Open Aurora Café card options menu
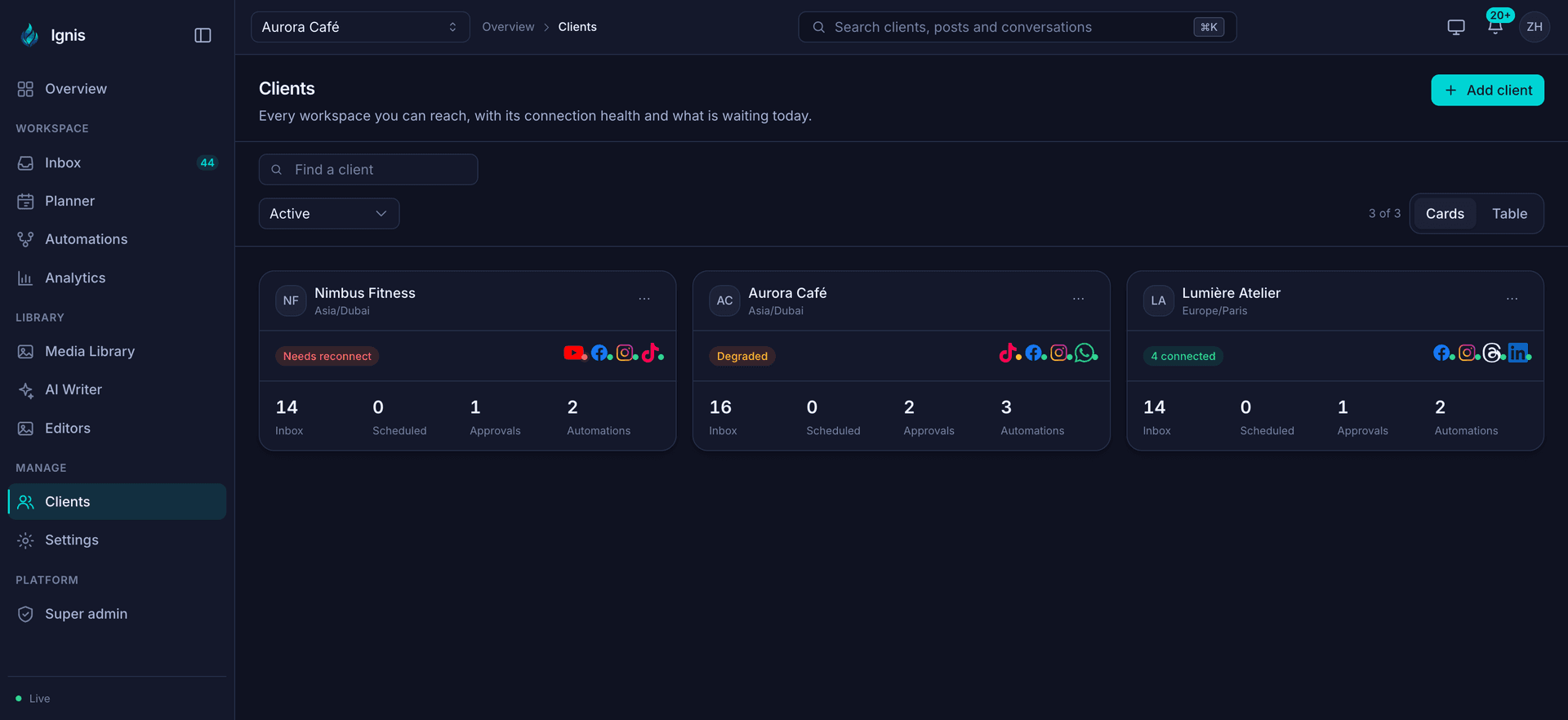This screenshot has width=1568, height=720. 1078,300
